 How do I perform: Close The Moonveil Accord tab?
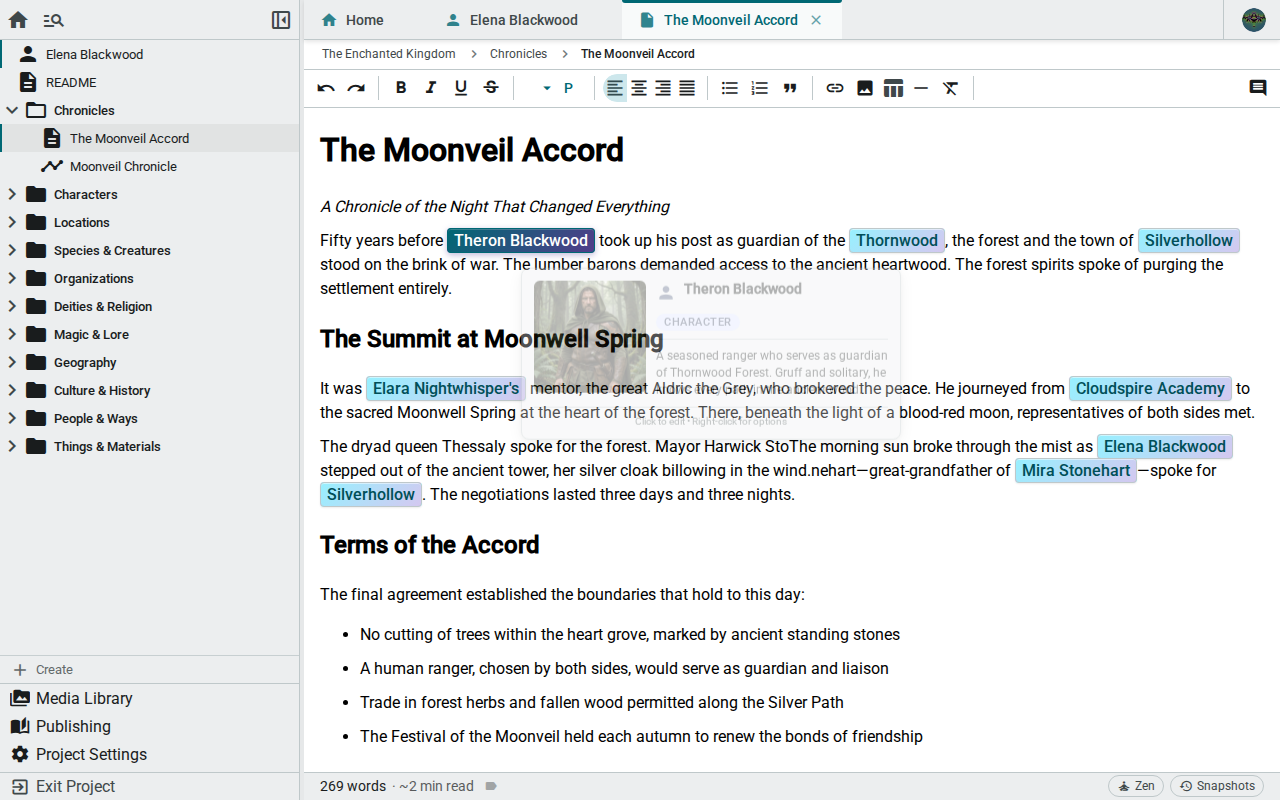pyautogui.click(x=816, y=20)
